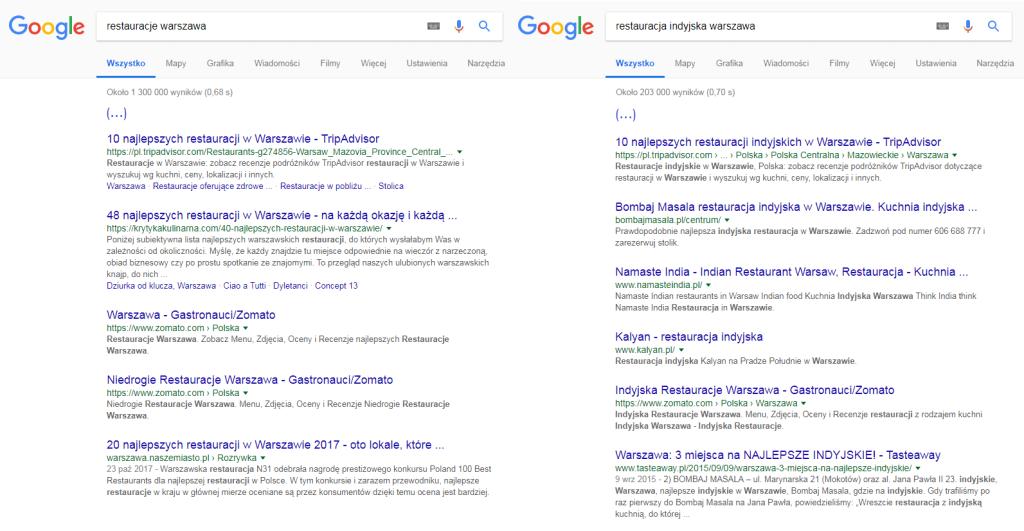This screenshot has height=531, width=1024.
Task: Open 'Warszawa - Gastronauci/Zomato' result
Action: [191, 315]
